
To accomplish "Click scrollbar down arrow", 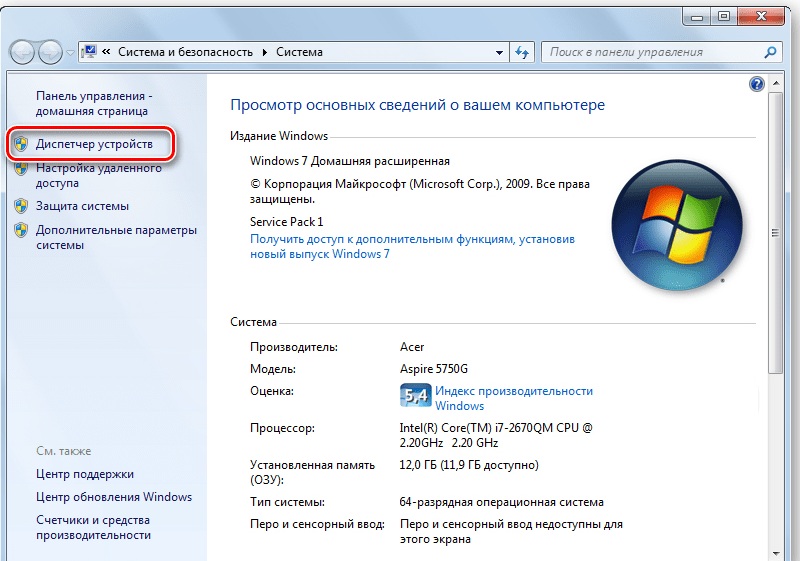I will pos(776,554).
